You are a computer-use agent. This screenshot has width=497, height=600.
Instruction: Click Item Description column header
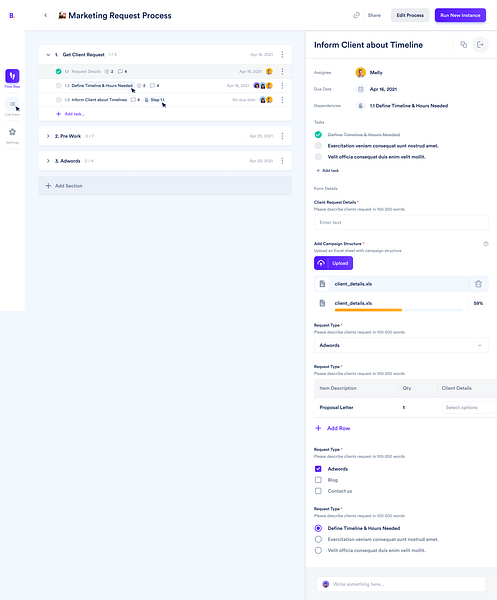tap(338, 388)
